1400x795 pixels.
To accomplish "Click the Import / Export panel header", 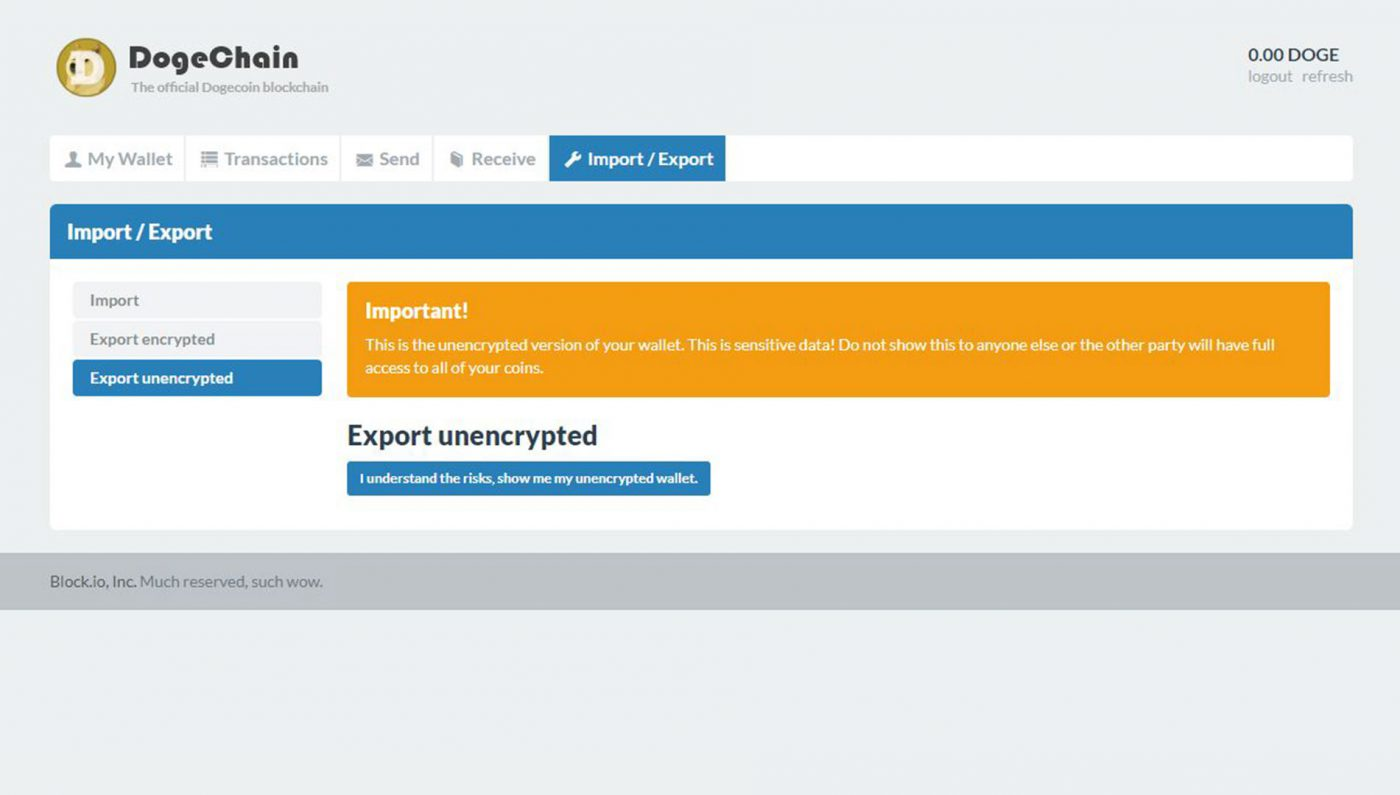I will tap(701, 232).
